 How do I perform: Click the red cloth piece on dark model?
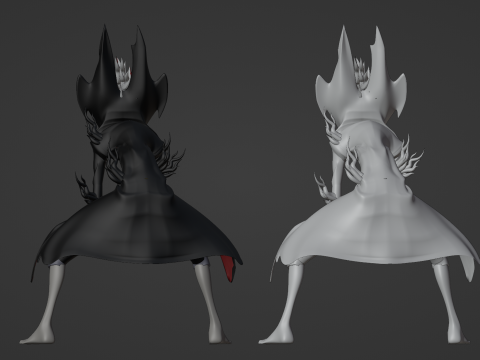229,268
